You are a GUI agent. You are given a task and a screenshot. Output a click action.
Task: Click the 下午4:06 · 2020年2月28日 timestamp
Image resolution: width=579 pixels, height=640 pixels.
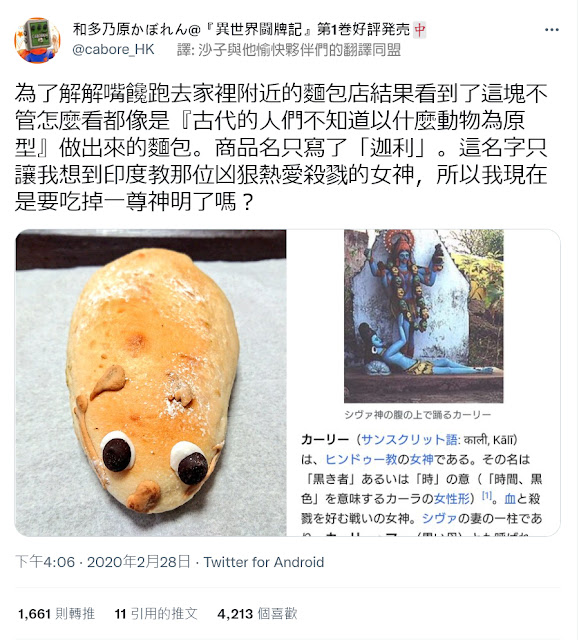click(103, 562)
